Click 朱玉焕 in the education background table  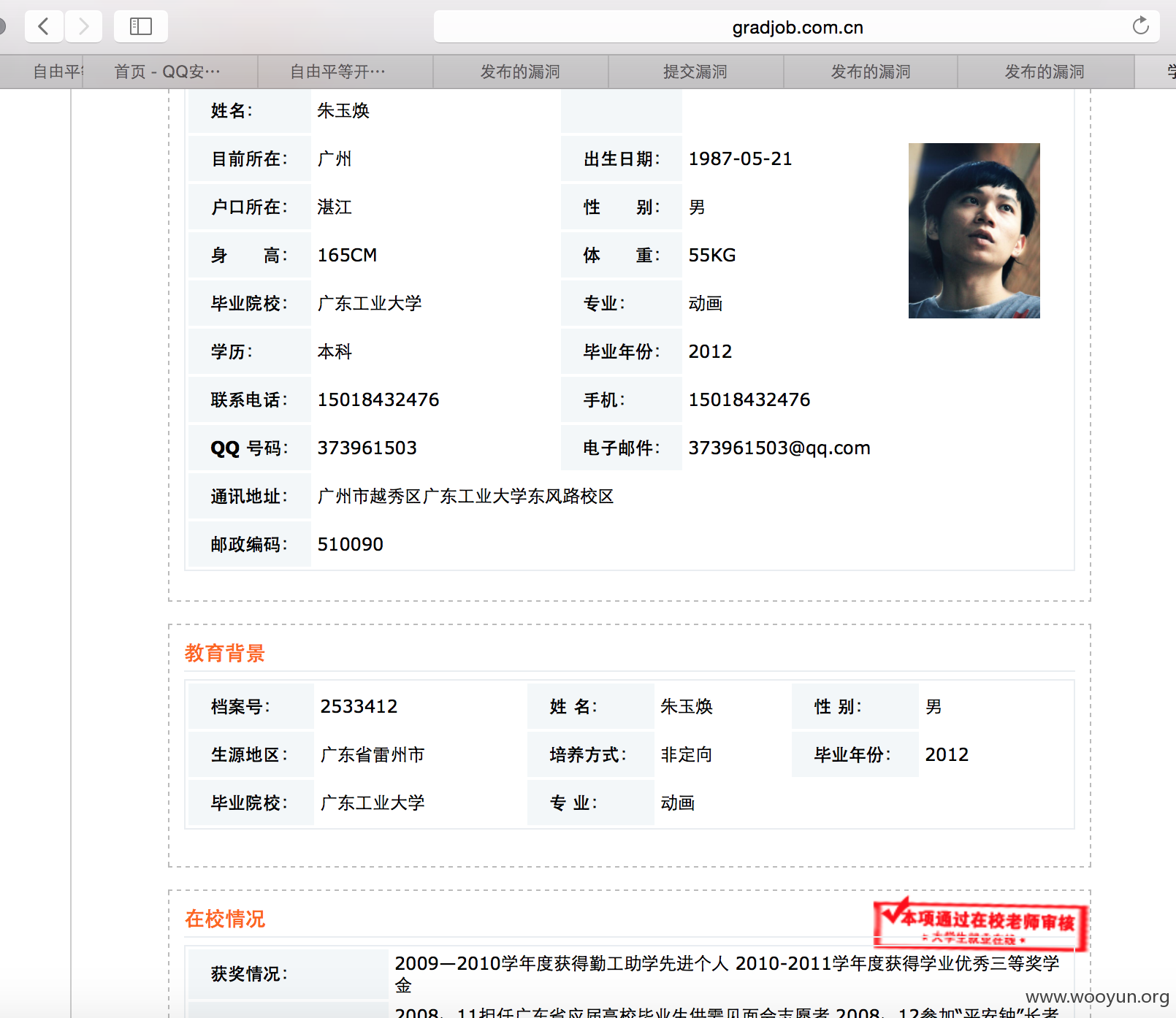click(x=687, y=706)
